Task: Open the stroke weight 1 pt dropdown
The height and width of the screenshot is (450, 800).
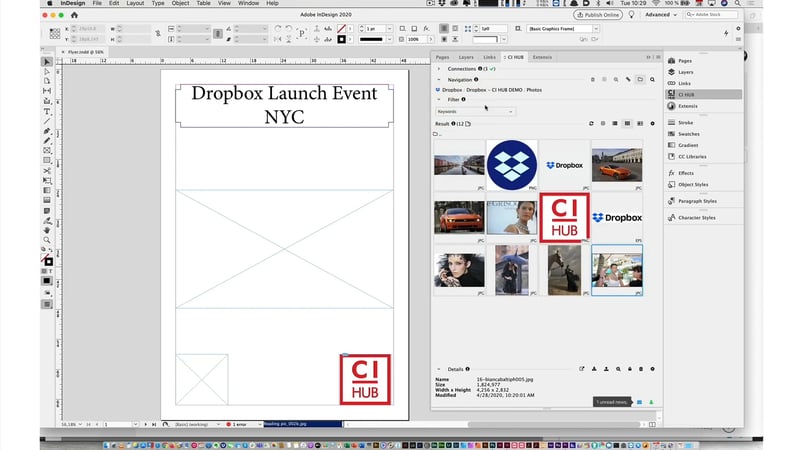Action: (390, 29)
